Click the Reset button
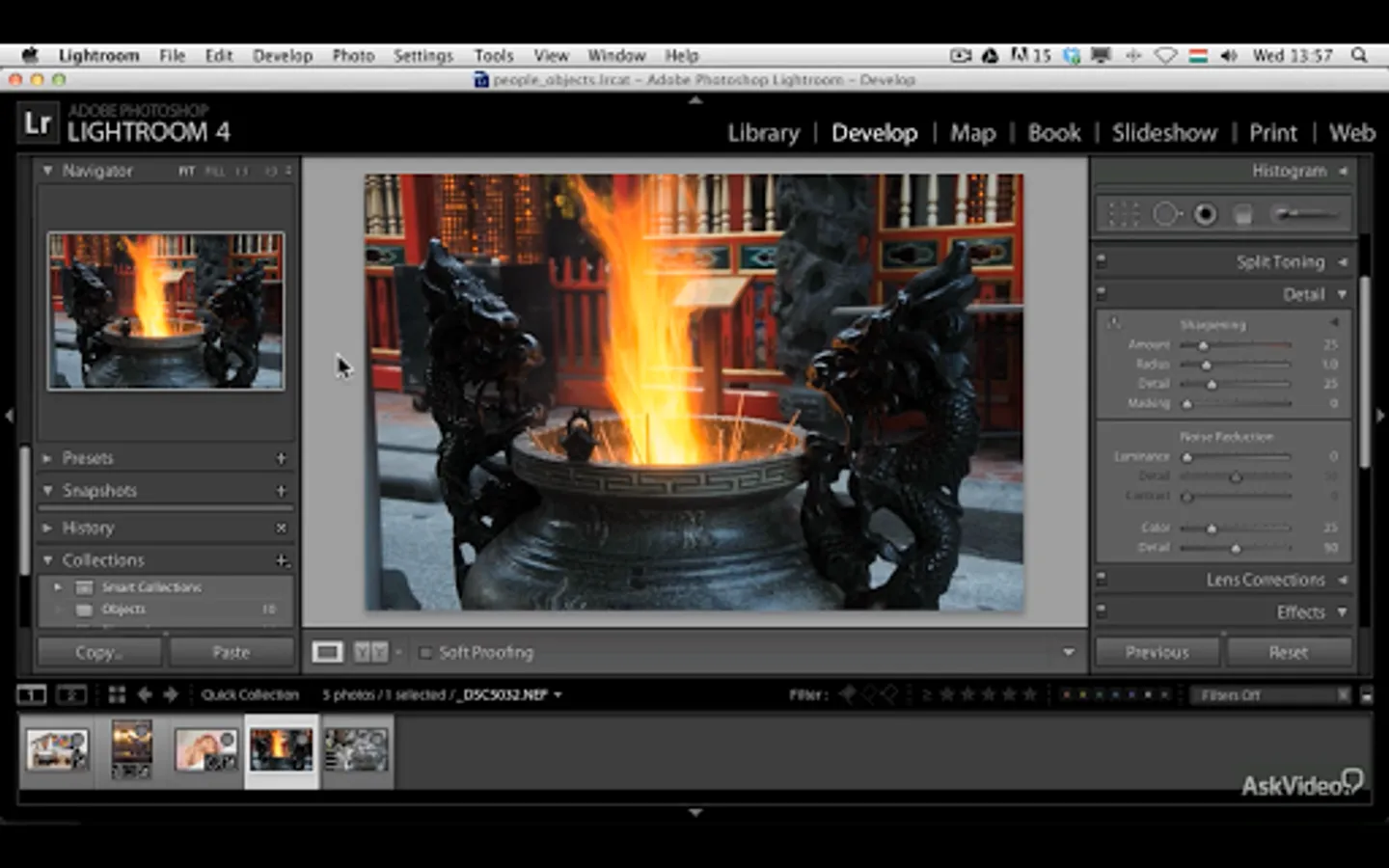1389x868 pixels. [x=1288, y=653]
